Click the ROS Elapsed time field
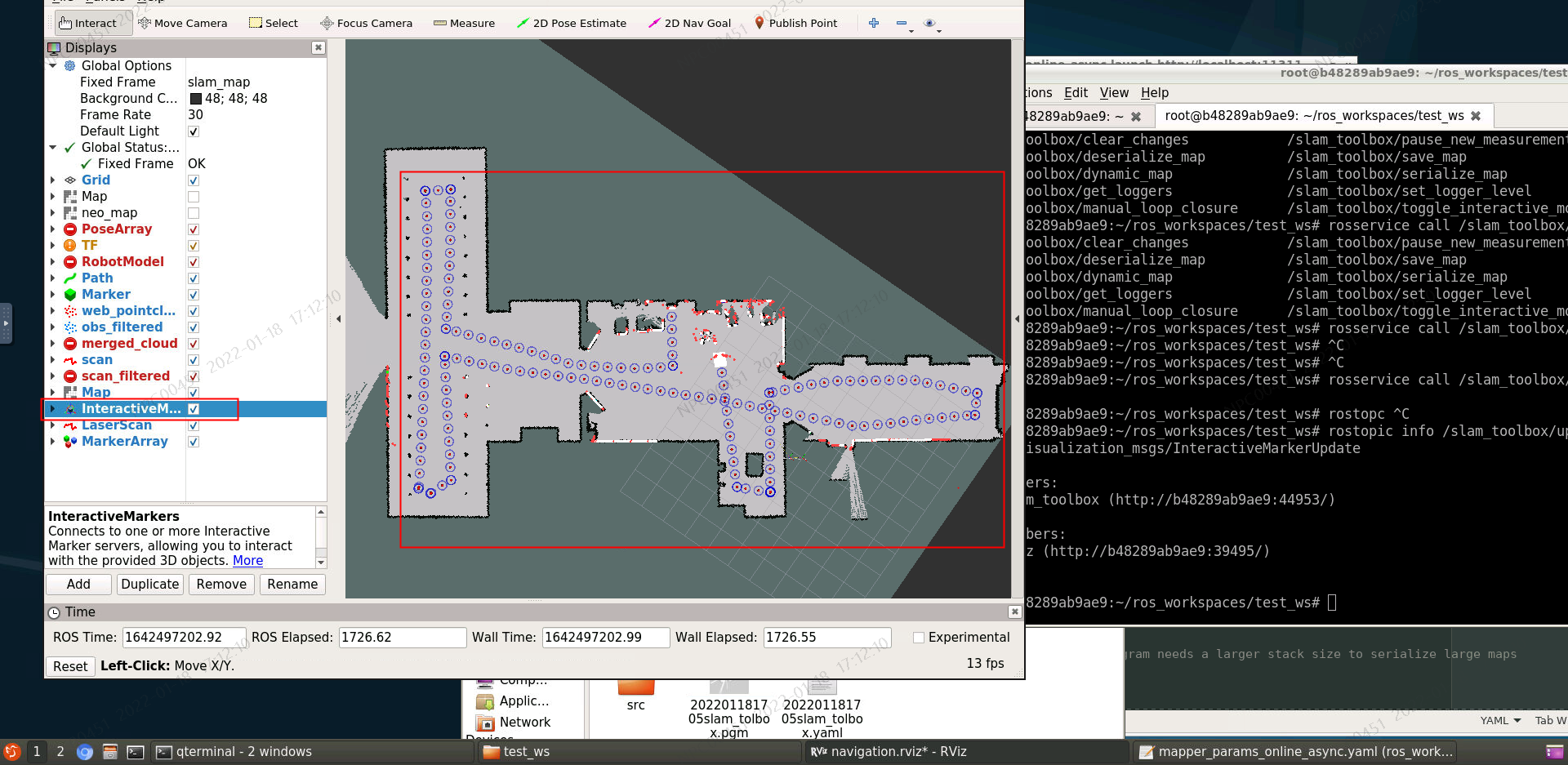Viewport: 1568px width, 765px height. coord(402,637)
